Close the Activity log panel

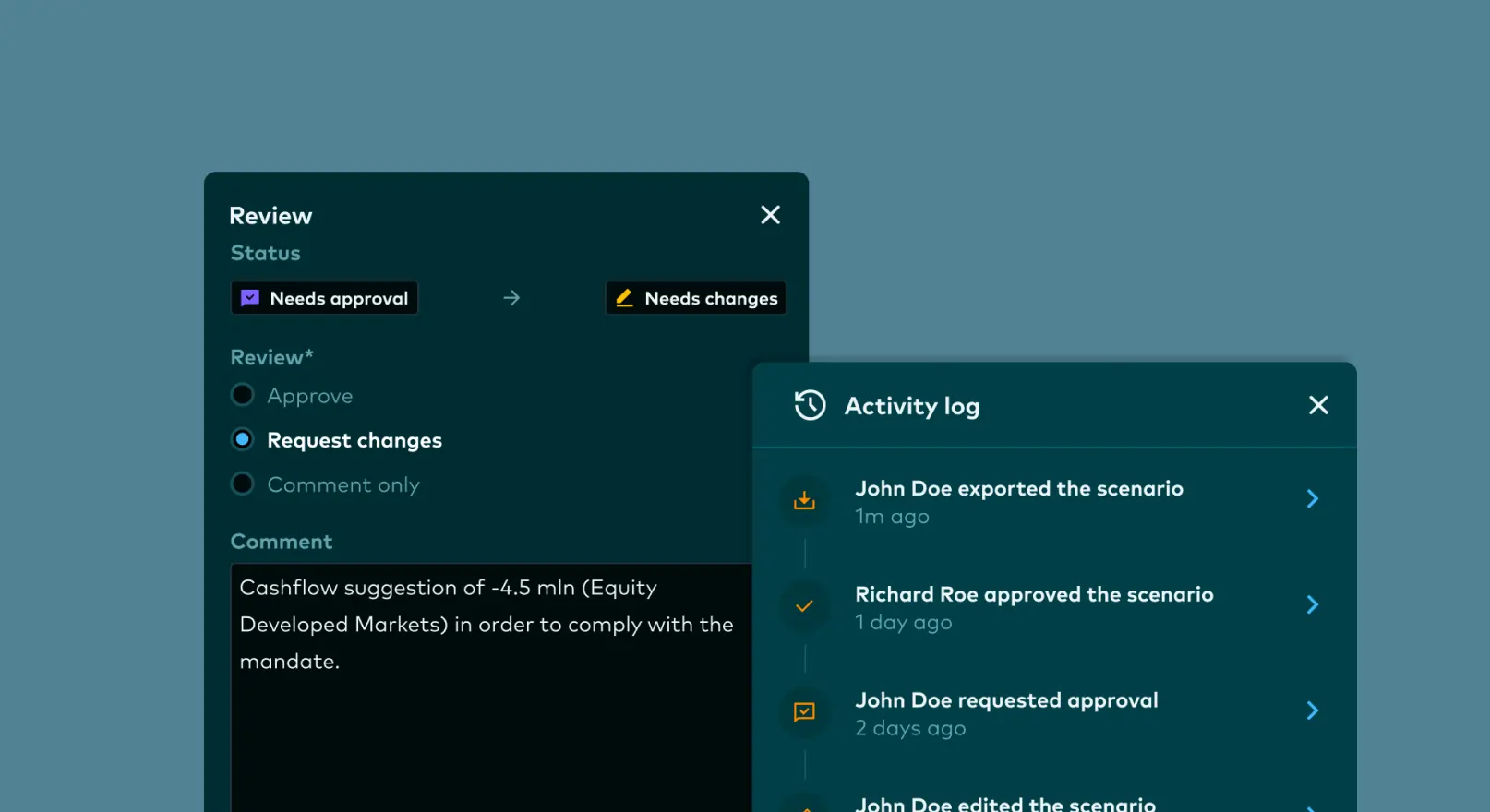pyautogui.click(x=1318, y=405)
